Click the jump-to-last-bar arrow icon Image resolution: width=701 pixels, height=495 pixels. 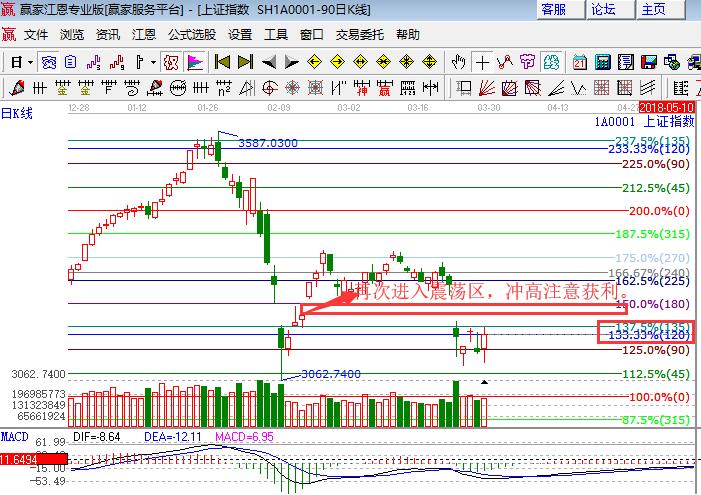tap(245, 62)
